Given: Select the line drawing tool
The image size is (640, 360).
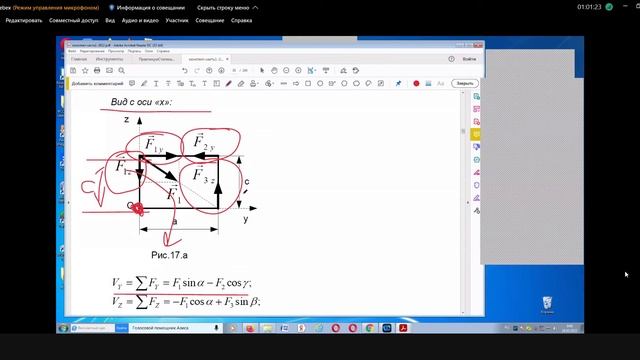Looking at the screenshot, I should click(284, 83).
